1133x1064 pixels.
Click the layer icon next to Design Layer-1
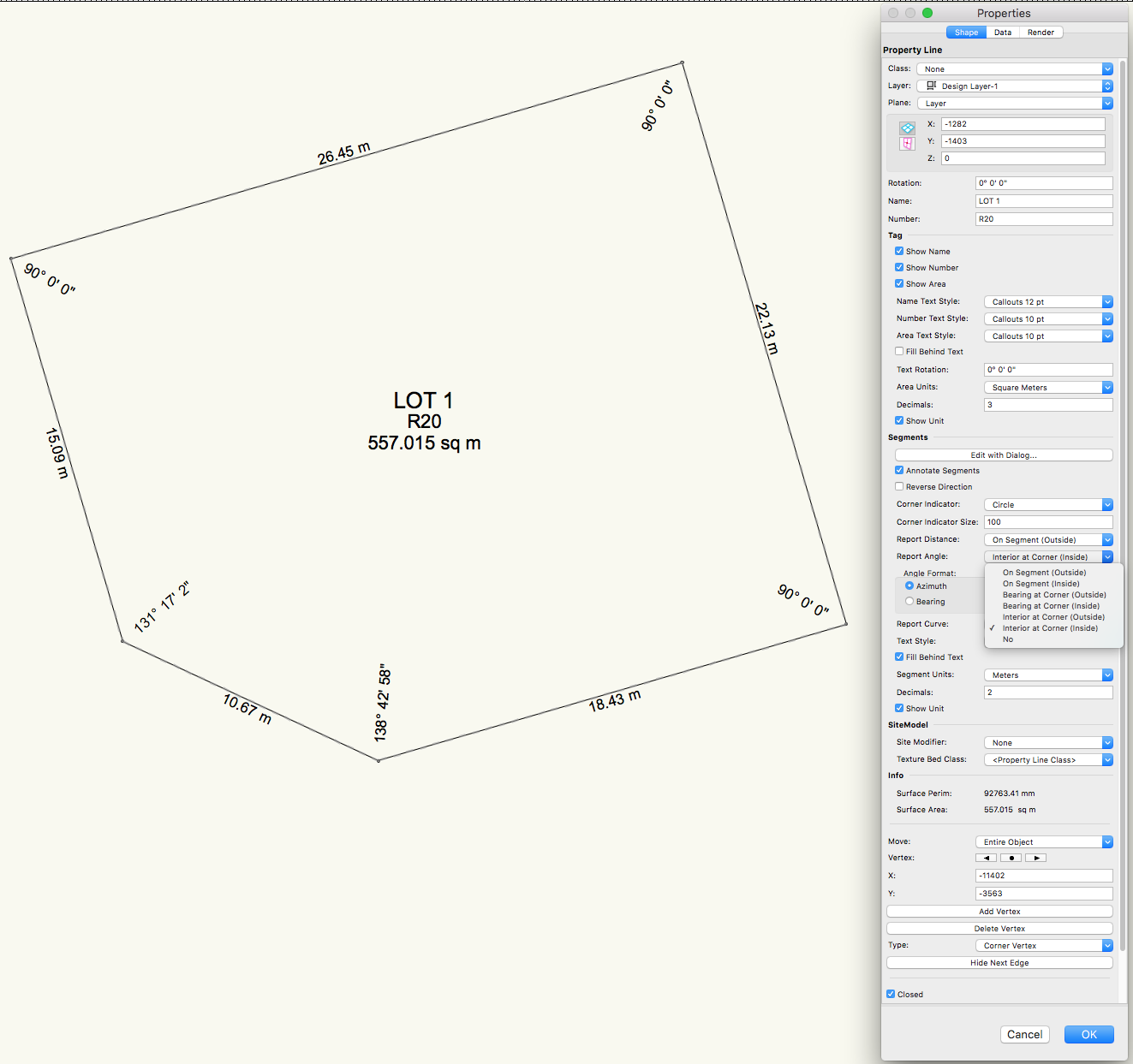(x=930, y=86)
